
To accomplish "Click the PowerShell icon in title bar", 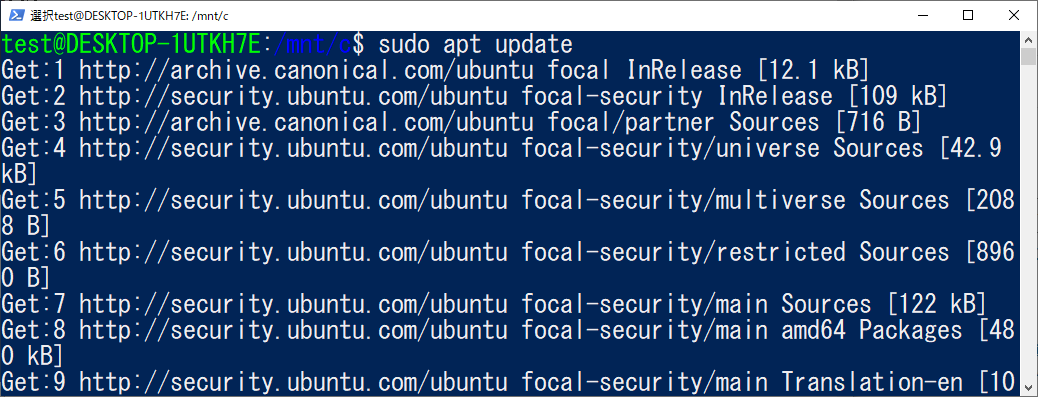I will (17, 15).
